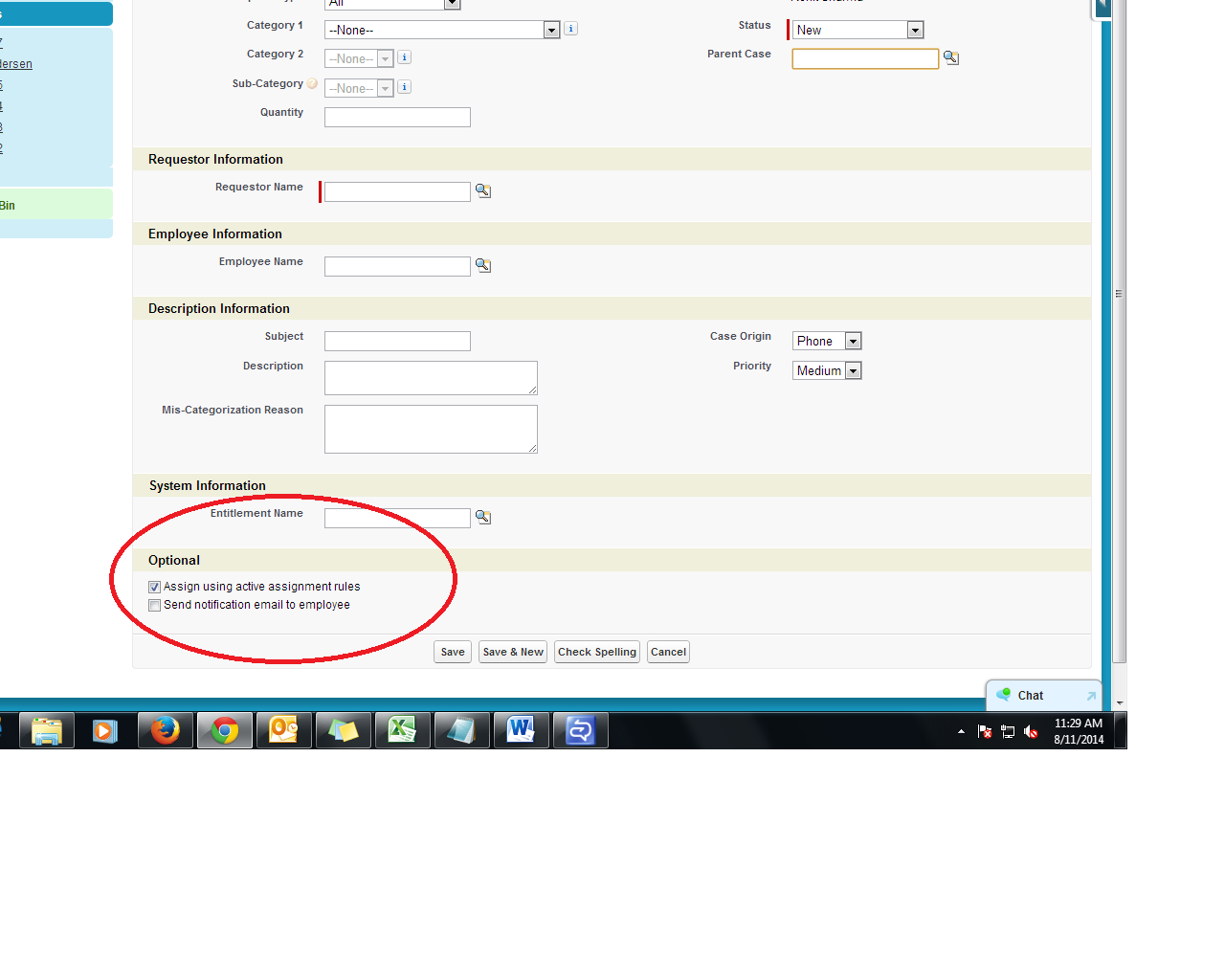Open Excel from the taskbar
Image resolution: width=1225 pixels, height=980 pixels.
(403, 730)
